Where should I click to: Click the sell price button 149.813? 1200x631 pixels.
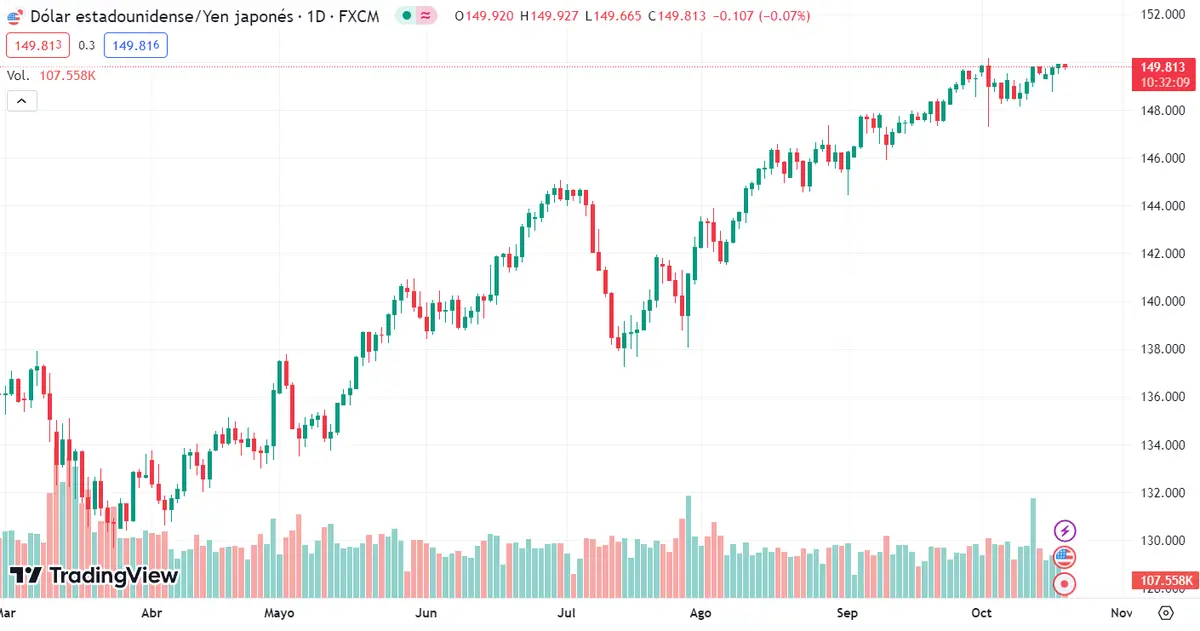point(37,45)
